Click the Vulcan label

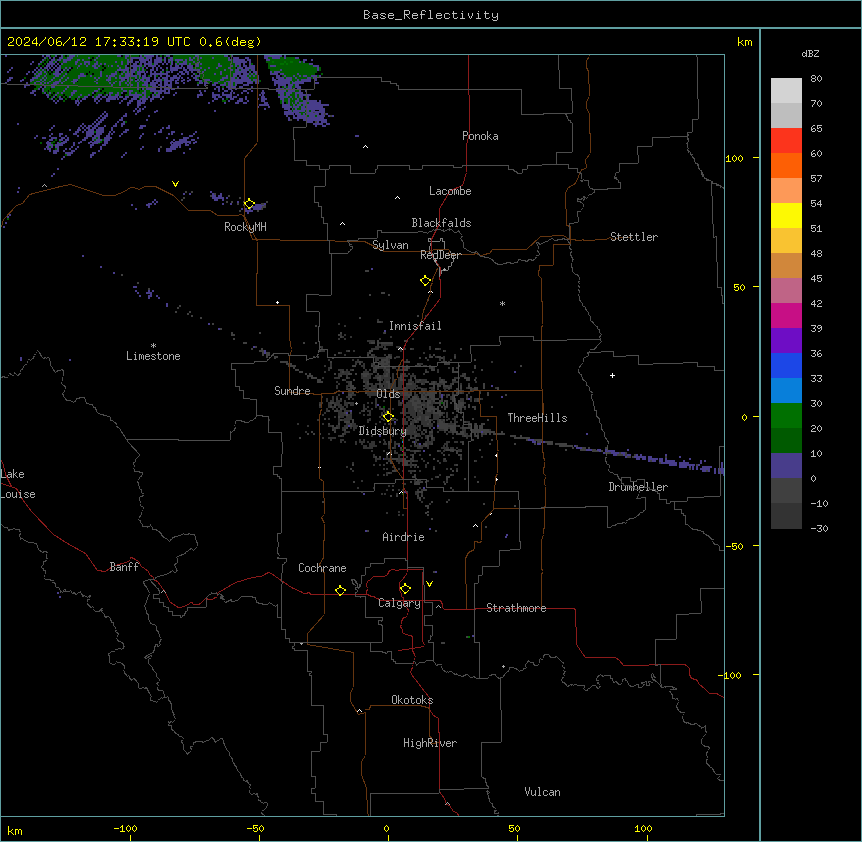click(x=542, y=792)
